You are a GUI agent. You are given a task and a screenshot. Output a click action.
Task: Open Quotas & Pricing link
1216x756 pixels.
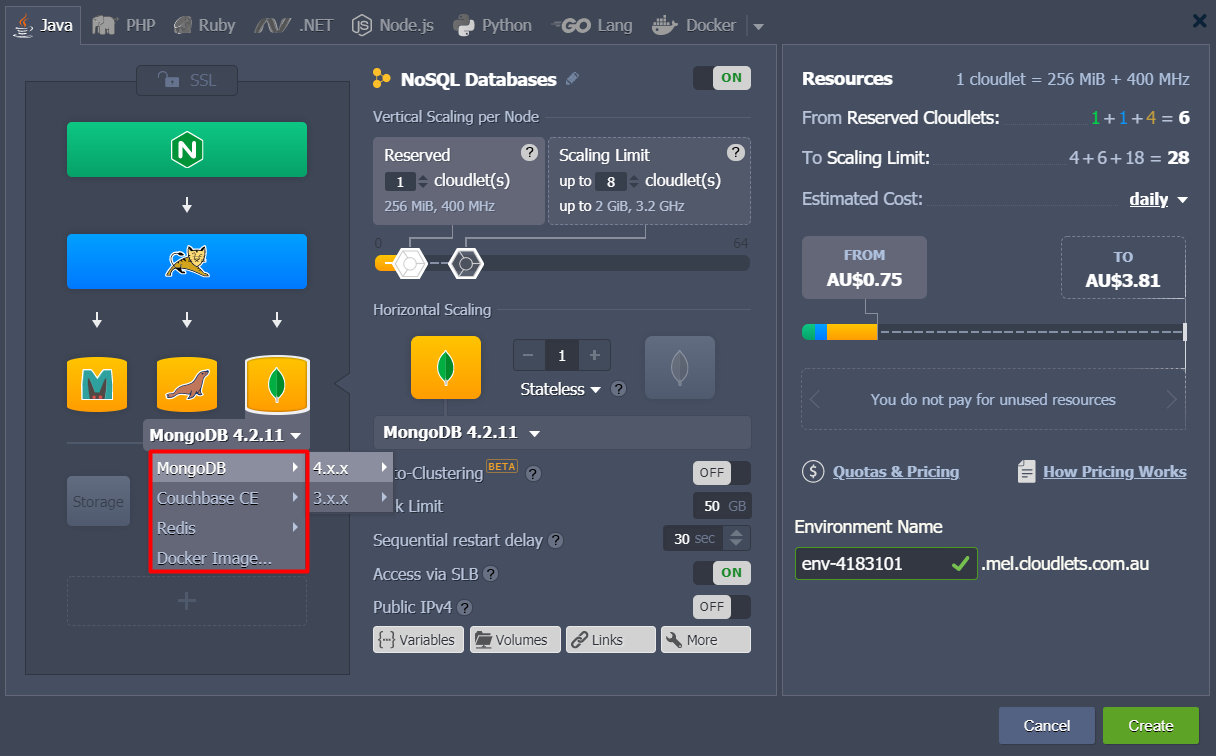pyautogui.click(x=895, y=472)
